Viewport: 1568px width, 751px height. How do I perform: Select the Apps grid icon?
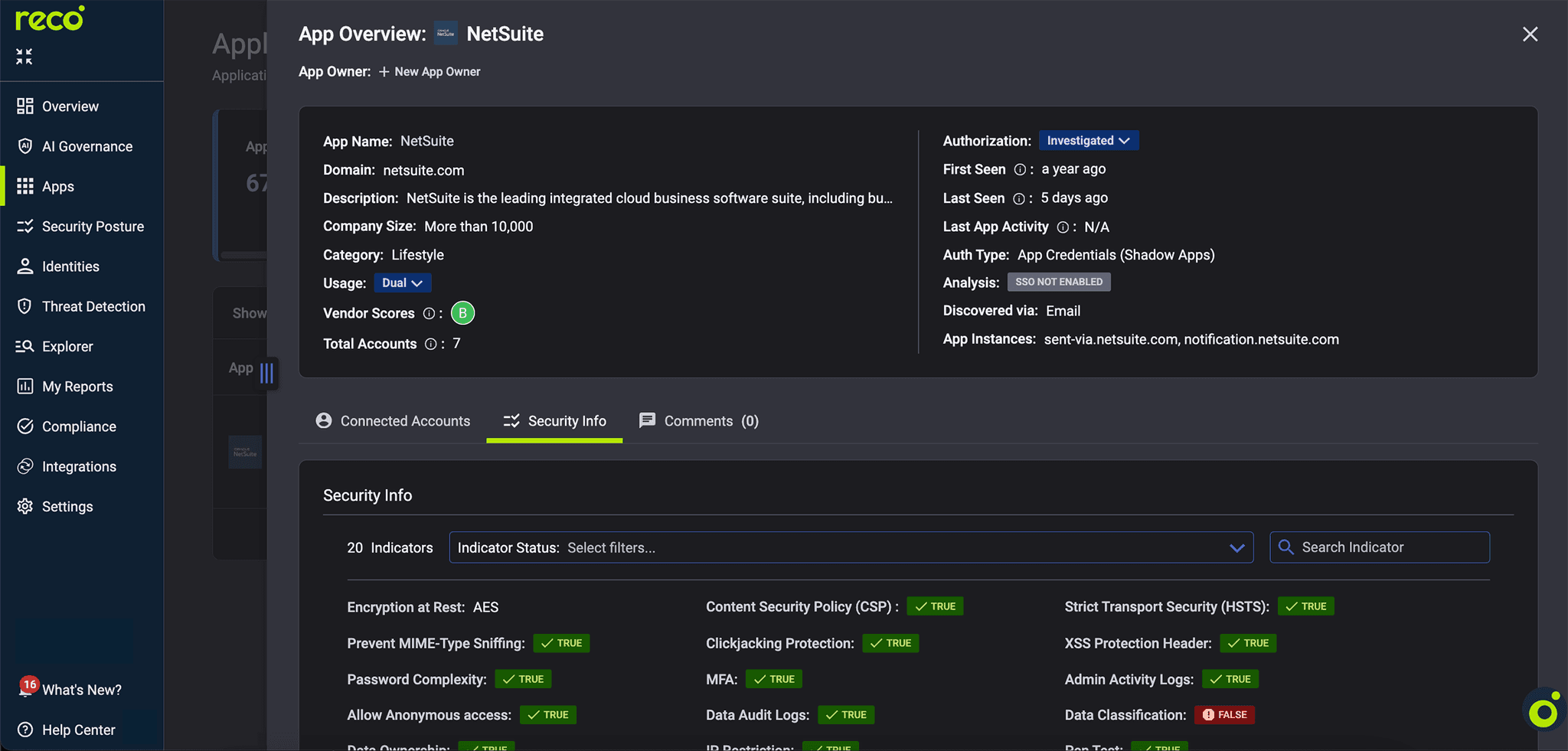point(25,186)
